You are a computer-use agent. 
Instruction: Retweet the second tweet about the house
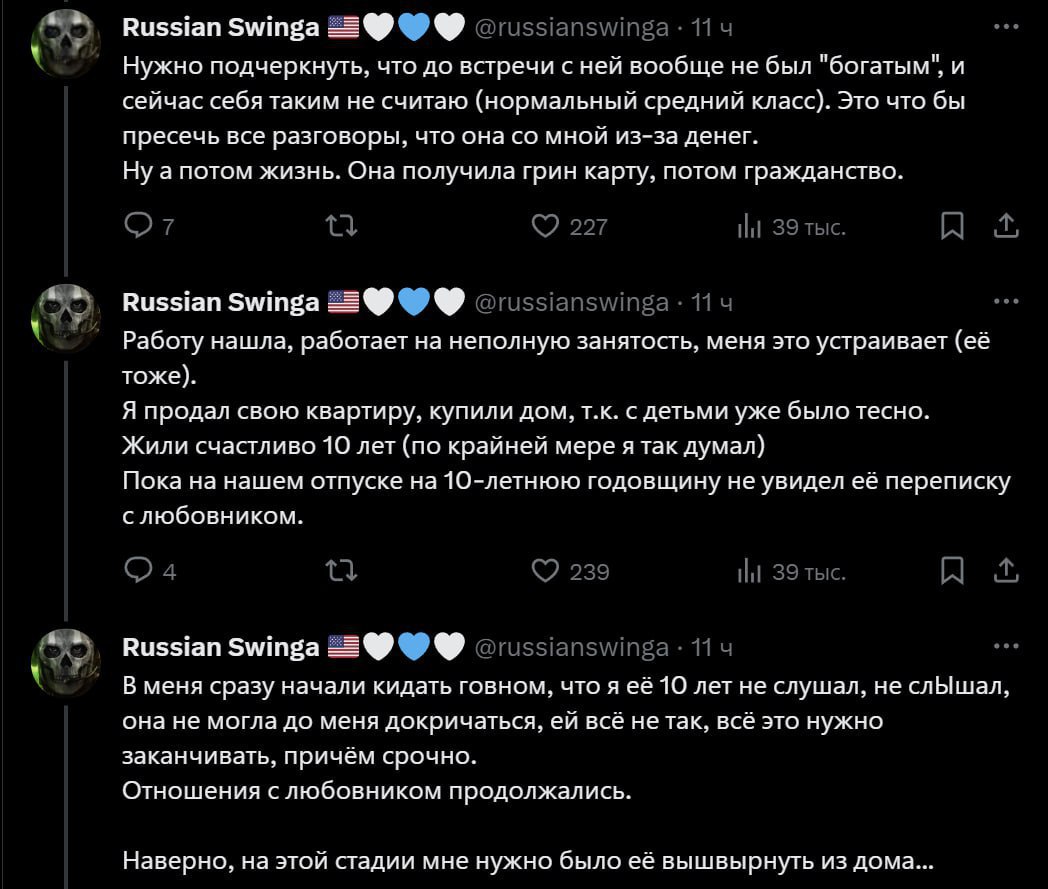coord(342,571)
